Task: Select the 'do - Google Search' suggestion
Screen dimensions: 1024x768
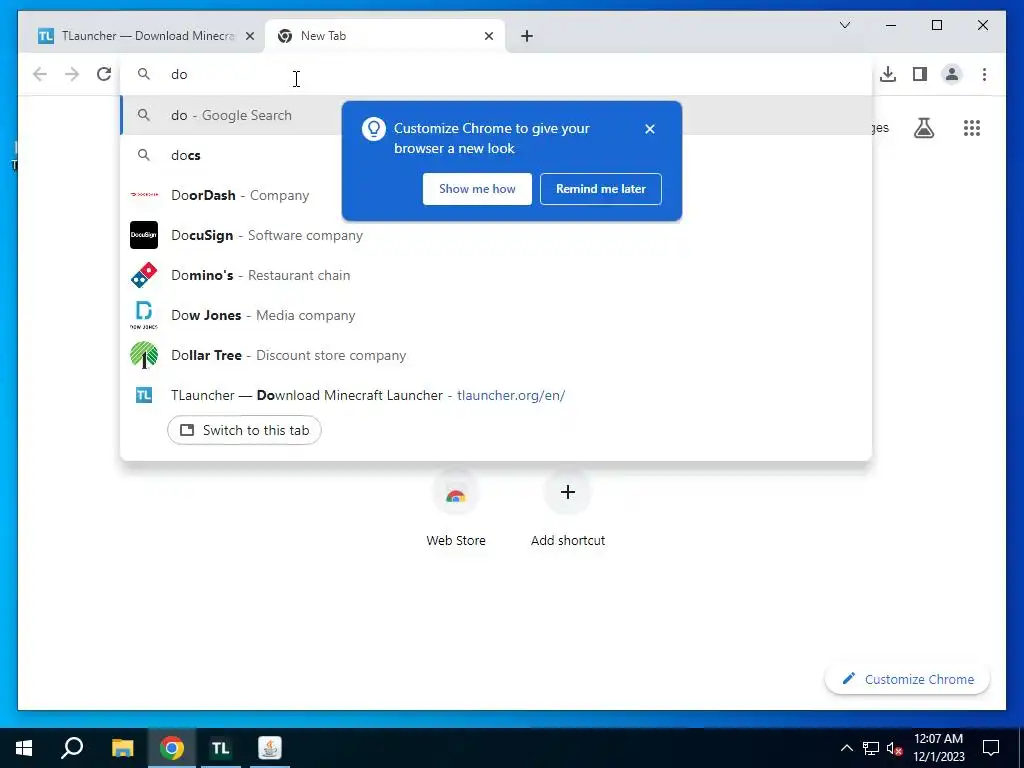Action: pyautogui.click(x=496, y=116)
